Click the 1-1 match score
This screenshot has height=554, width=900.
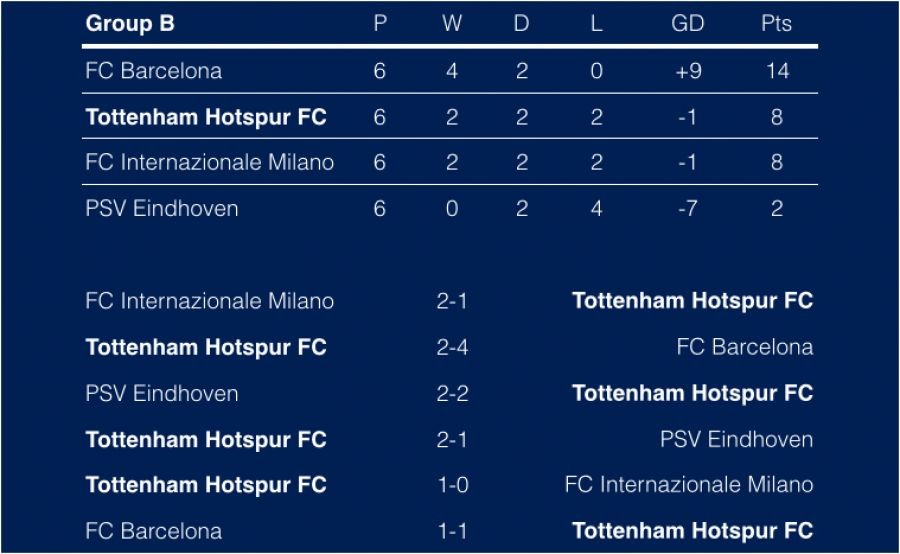coord(452,531)
